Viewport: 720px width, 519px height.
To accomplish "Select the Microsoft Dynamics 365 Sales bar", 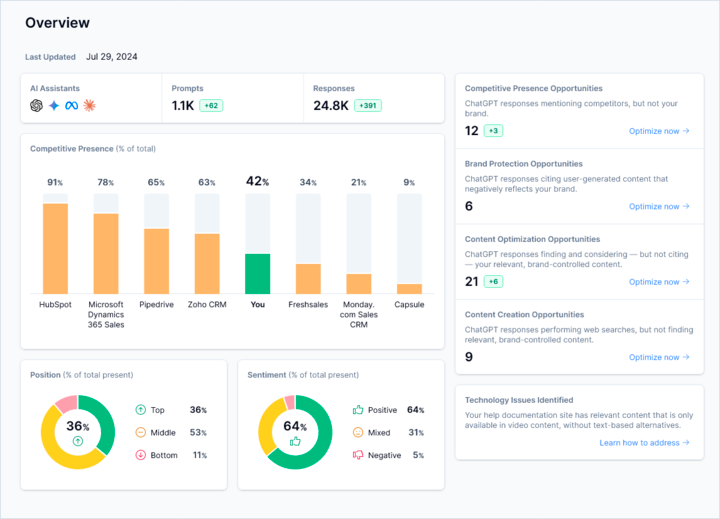I will [x=106, y=254].
